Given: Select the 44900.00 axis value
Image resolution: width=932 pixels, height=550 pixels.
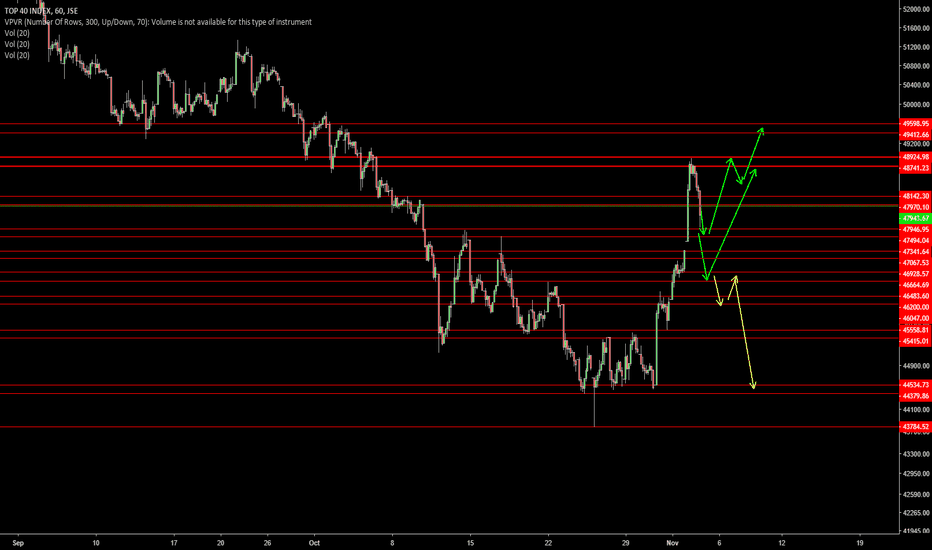Looking at the screenshot, I should 917,366.
